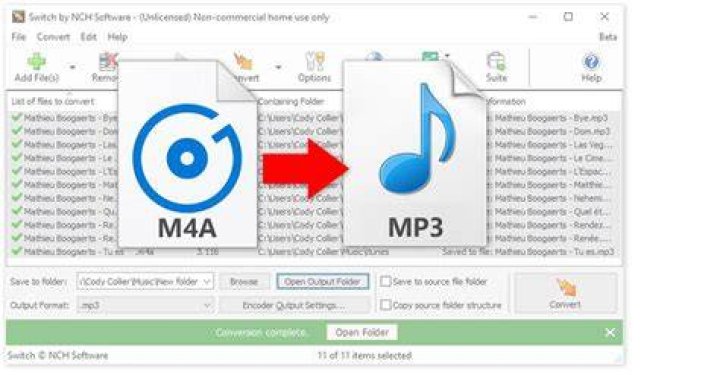Click the Switch app icon in title bar

point(18,17)
